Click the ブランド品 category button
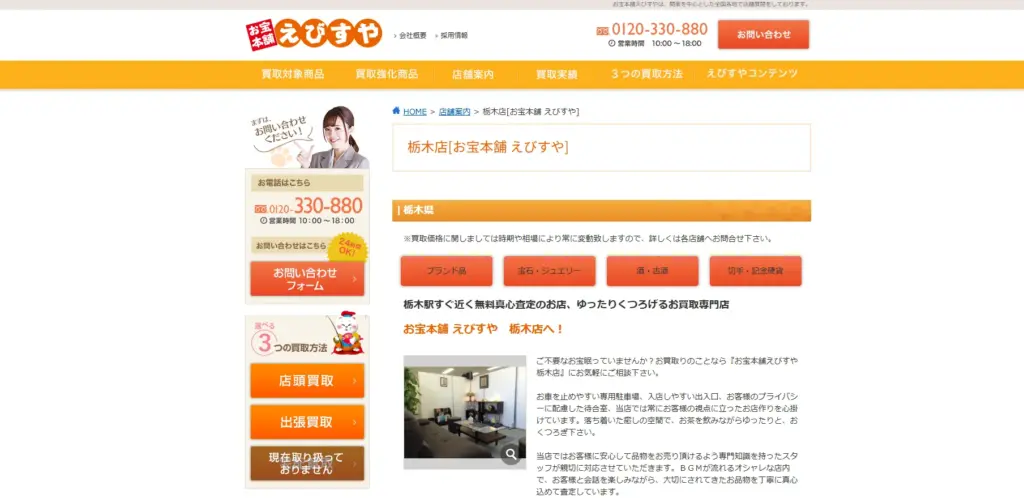Screen dimensions: 1024x498 [x=447, y=271]
